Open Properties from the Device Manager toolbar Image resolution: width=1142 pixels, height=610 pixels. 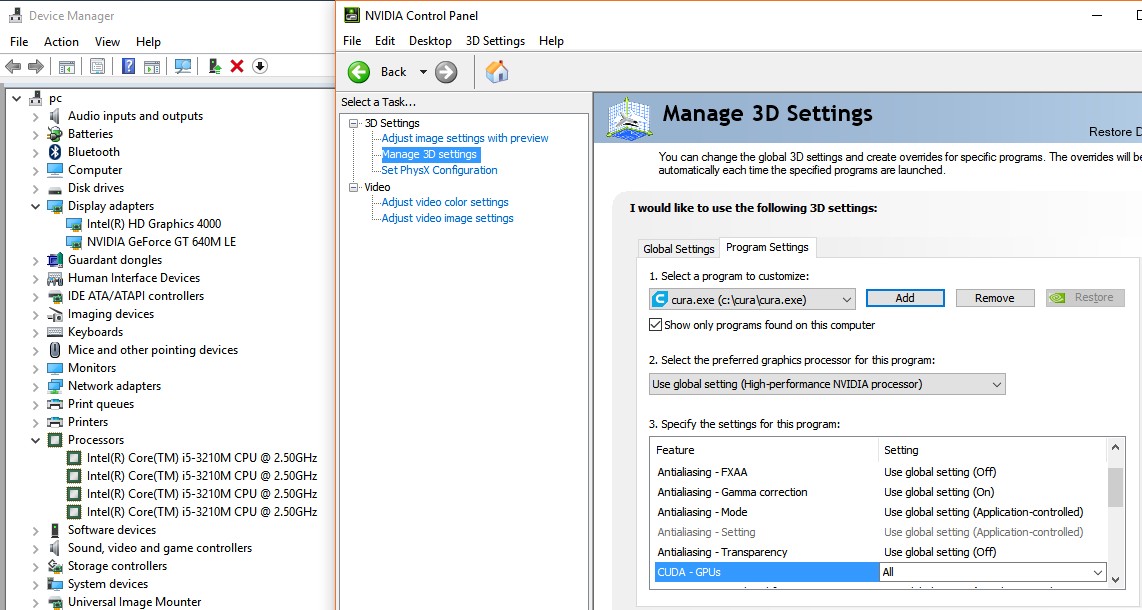pos(97,66)
